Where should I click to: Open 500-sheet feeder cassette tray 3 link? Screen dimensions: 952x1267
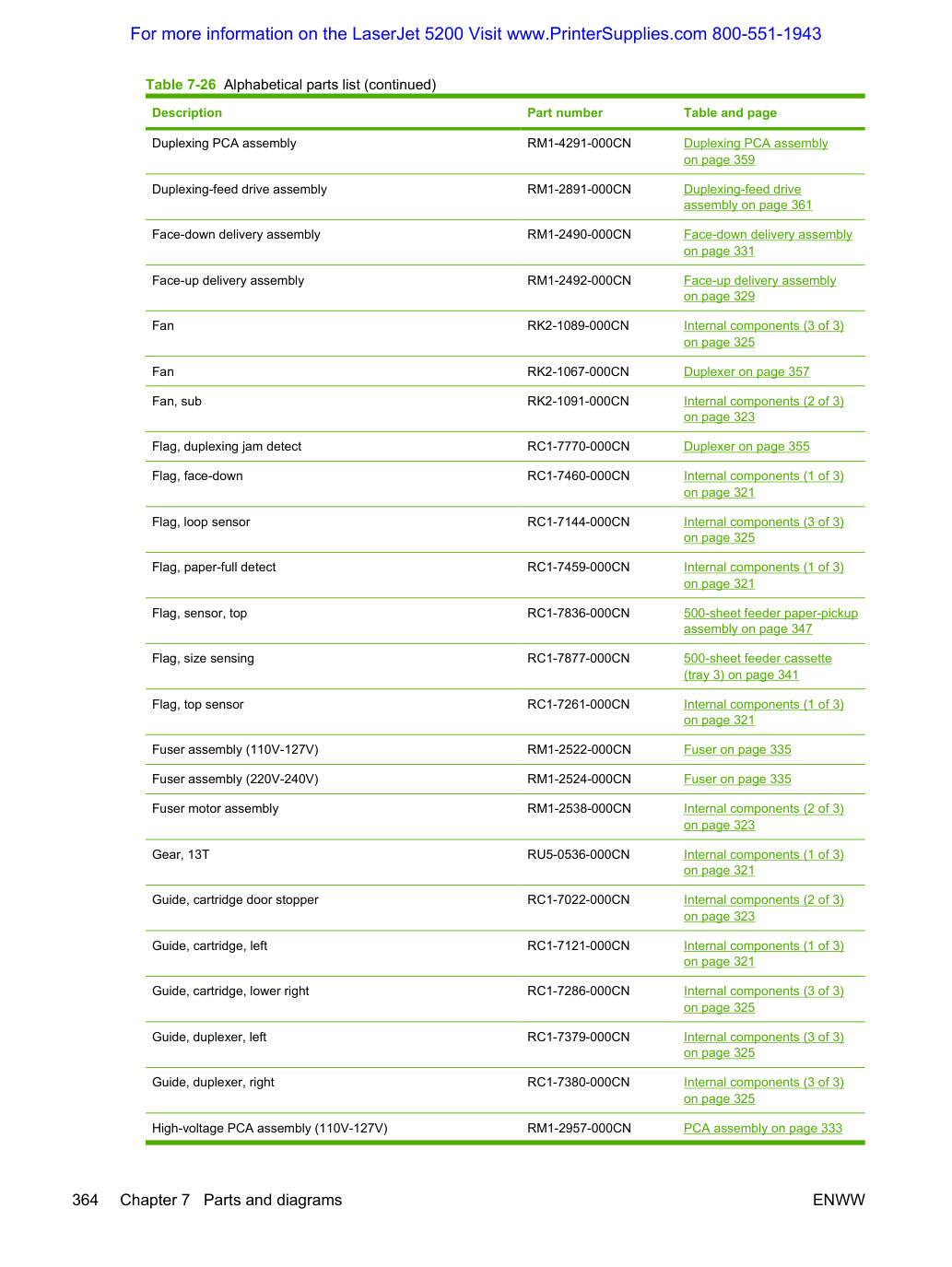(x=758, y=666)
